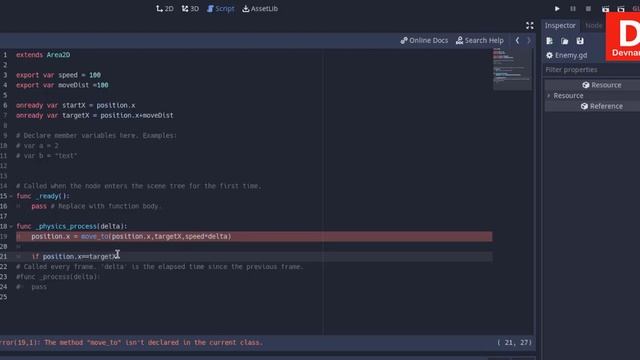Switch to the 3D workspace
This screenshot has width=640, height=360.
190,9
